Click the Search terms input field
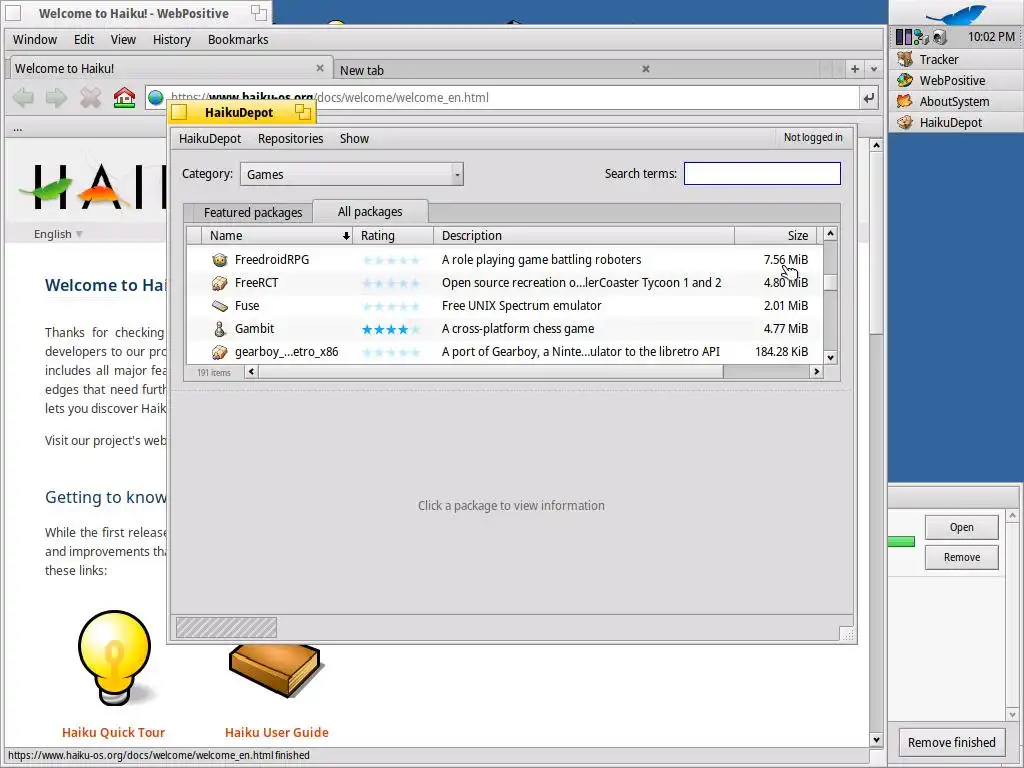Image resolution: width=1024 pixels, height=768 pixels. [x=762, y=174]
